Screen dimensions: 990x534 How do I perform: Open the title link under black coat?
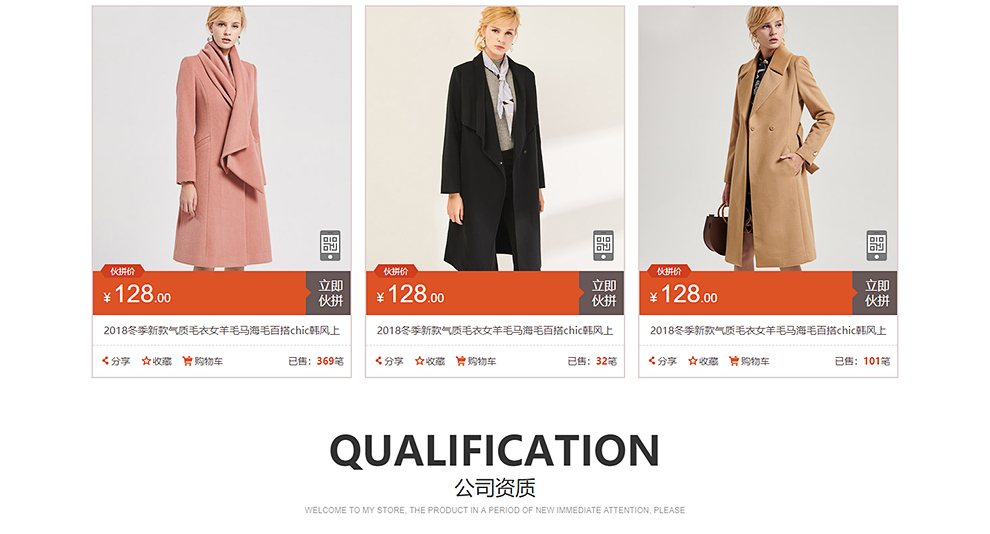tap(495, 330)
